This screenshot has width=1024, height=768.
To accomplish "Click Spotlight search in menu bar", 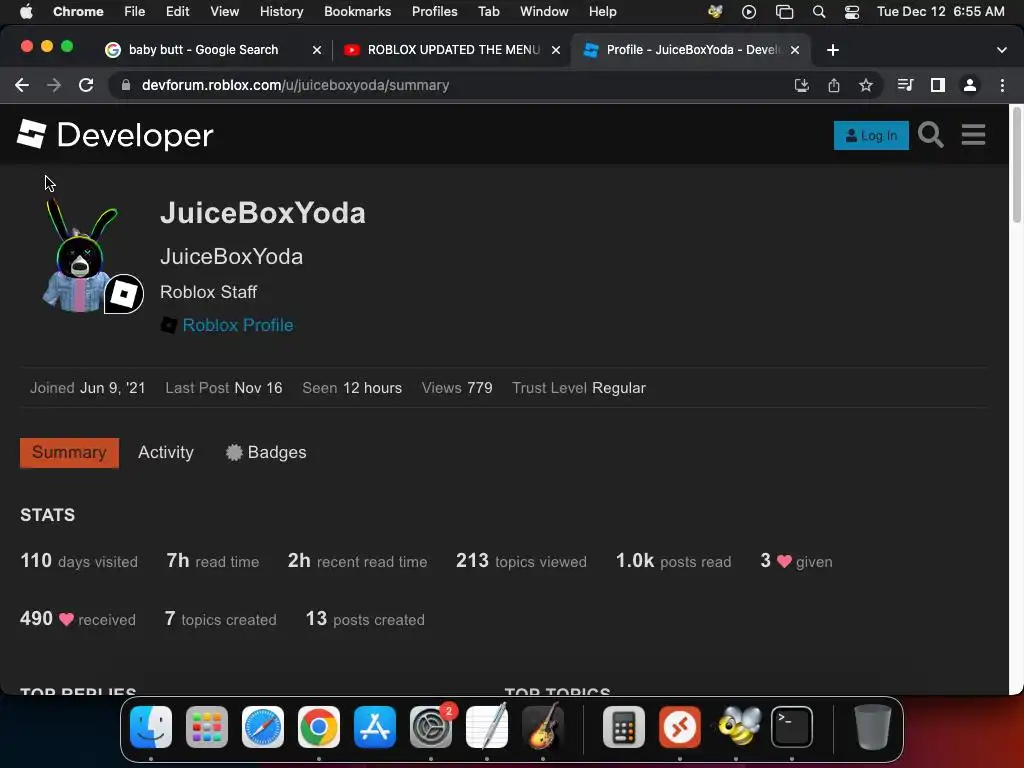I will coord(819,12).
